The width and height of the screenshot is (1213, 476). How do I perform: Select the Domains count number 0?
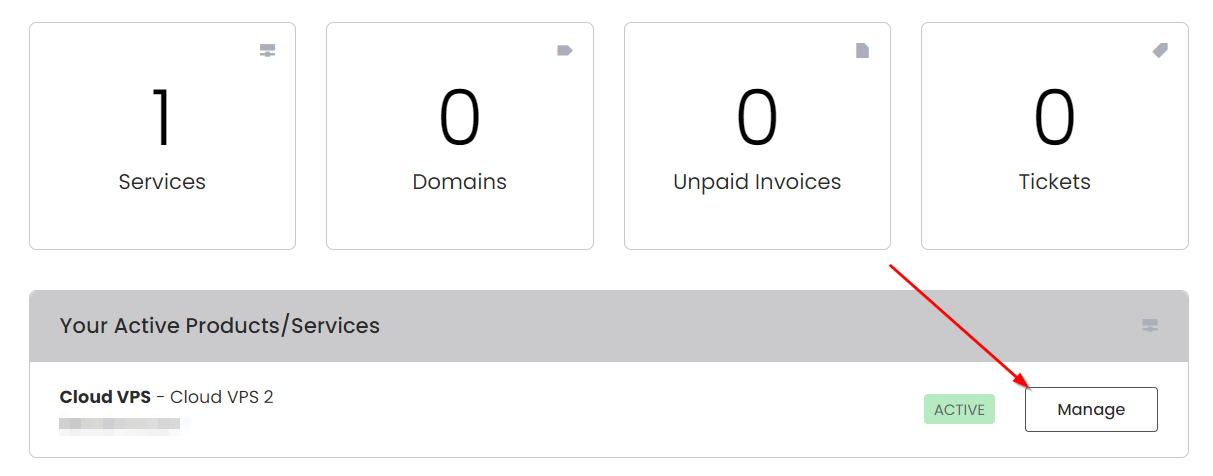tap(460, 118)
